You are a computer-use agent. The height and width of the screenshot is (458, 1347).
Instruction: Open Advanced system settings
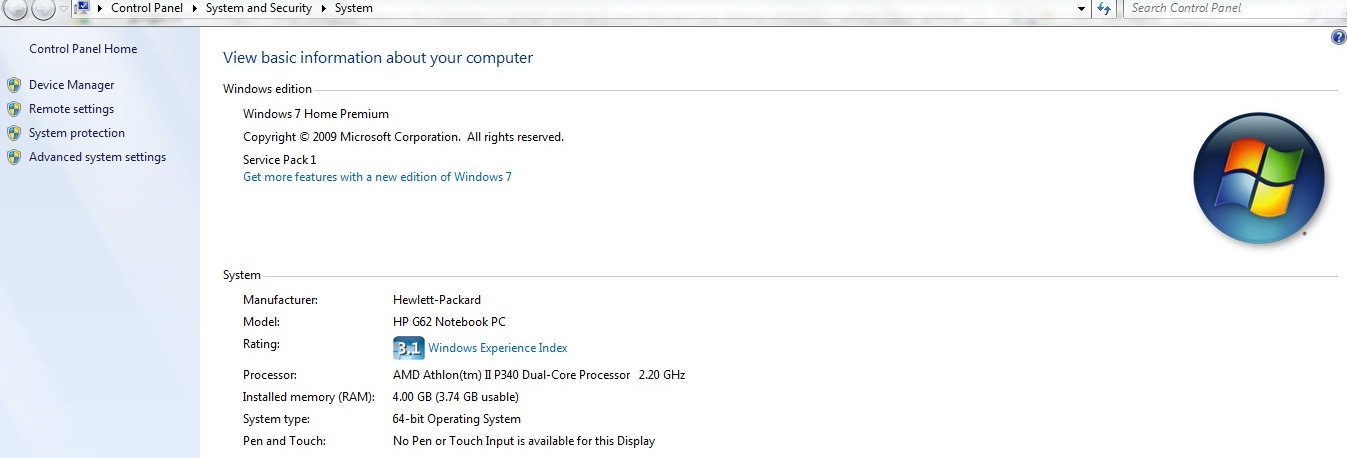click(97, 157)
